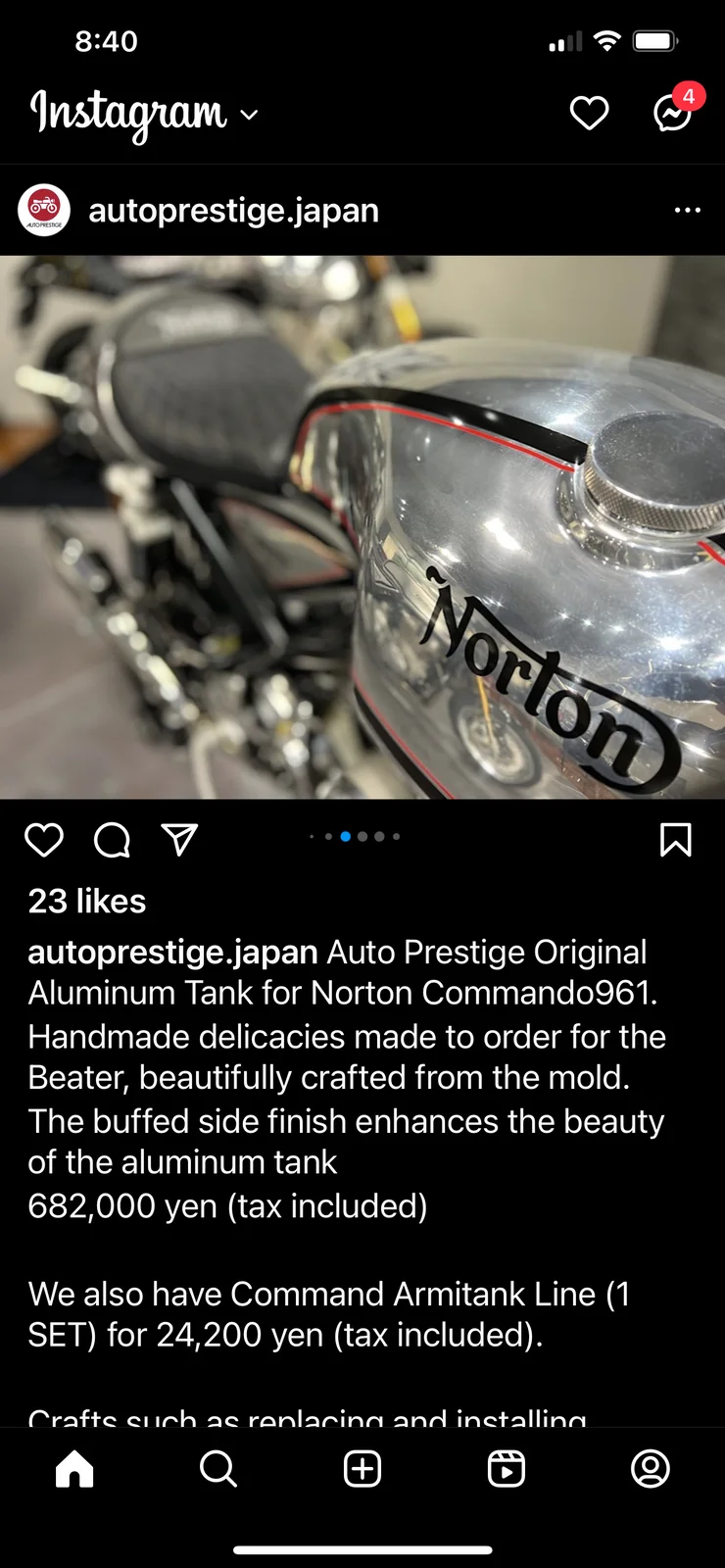Expand the Instagram feed dropdown chevron
Screen dimensions: 725x1568
pos(250,115)
